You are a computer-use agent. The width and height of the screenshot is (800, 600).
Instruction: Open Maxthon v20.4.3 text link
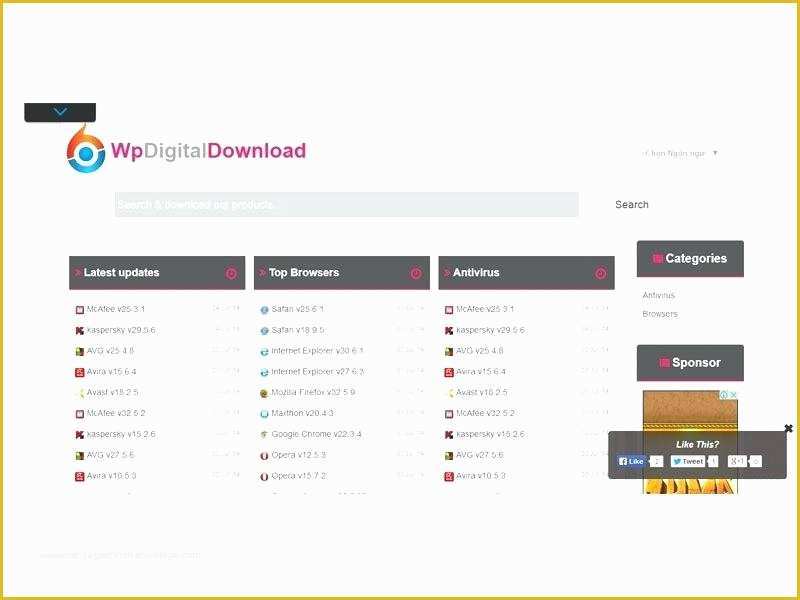(302, 413)
